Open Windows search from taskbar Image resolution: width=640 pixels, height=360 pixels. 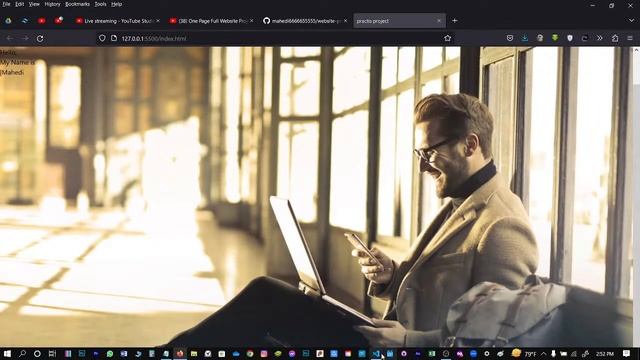[22, 354]
